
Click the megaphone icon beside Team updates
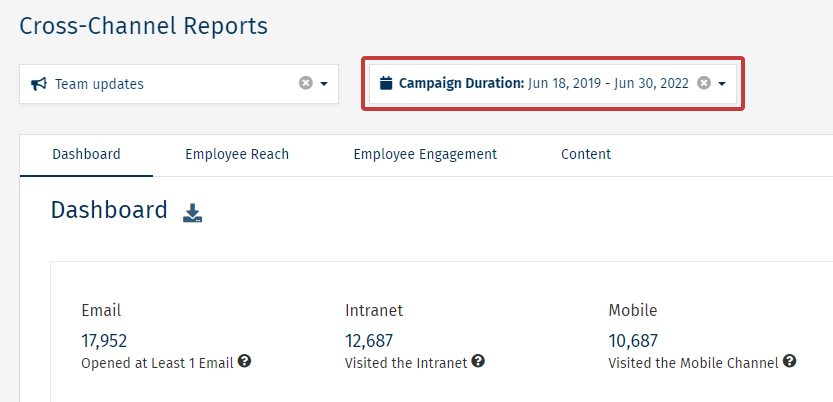point(39,84)
